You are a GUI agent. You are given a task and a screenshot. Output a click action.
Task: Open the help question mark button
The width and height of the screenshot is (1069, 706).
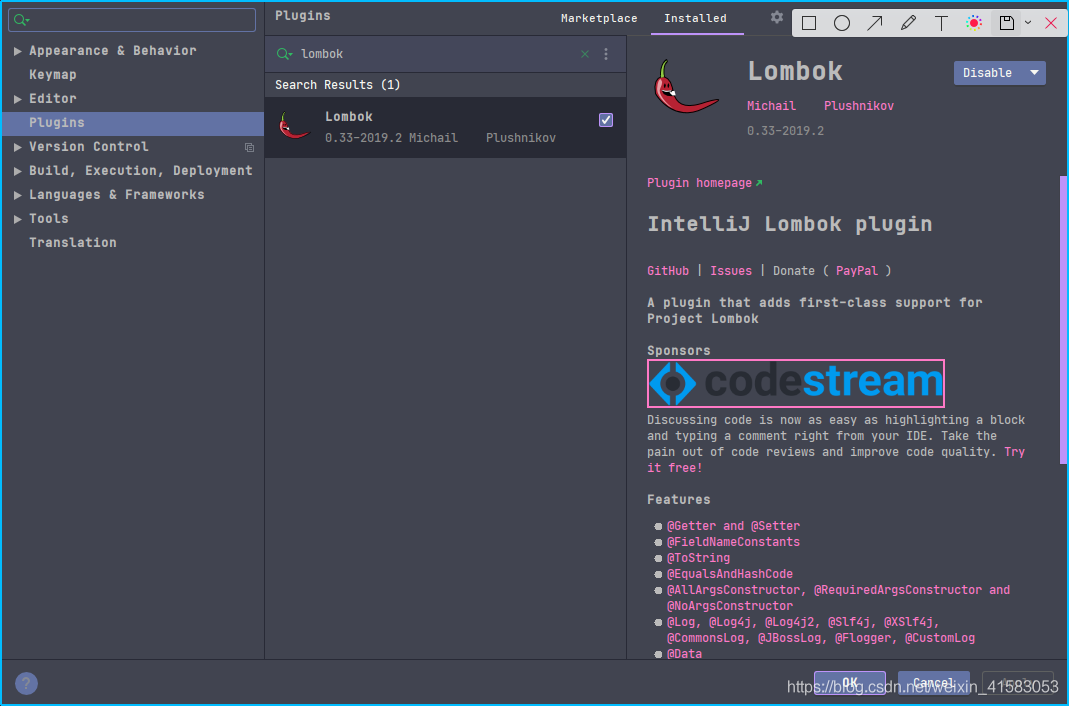point(27,683)
